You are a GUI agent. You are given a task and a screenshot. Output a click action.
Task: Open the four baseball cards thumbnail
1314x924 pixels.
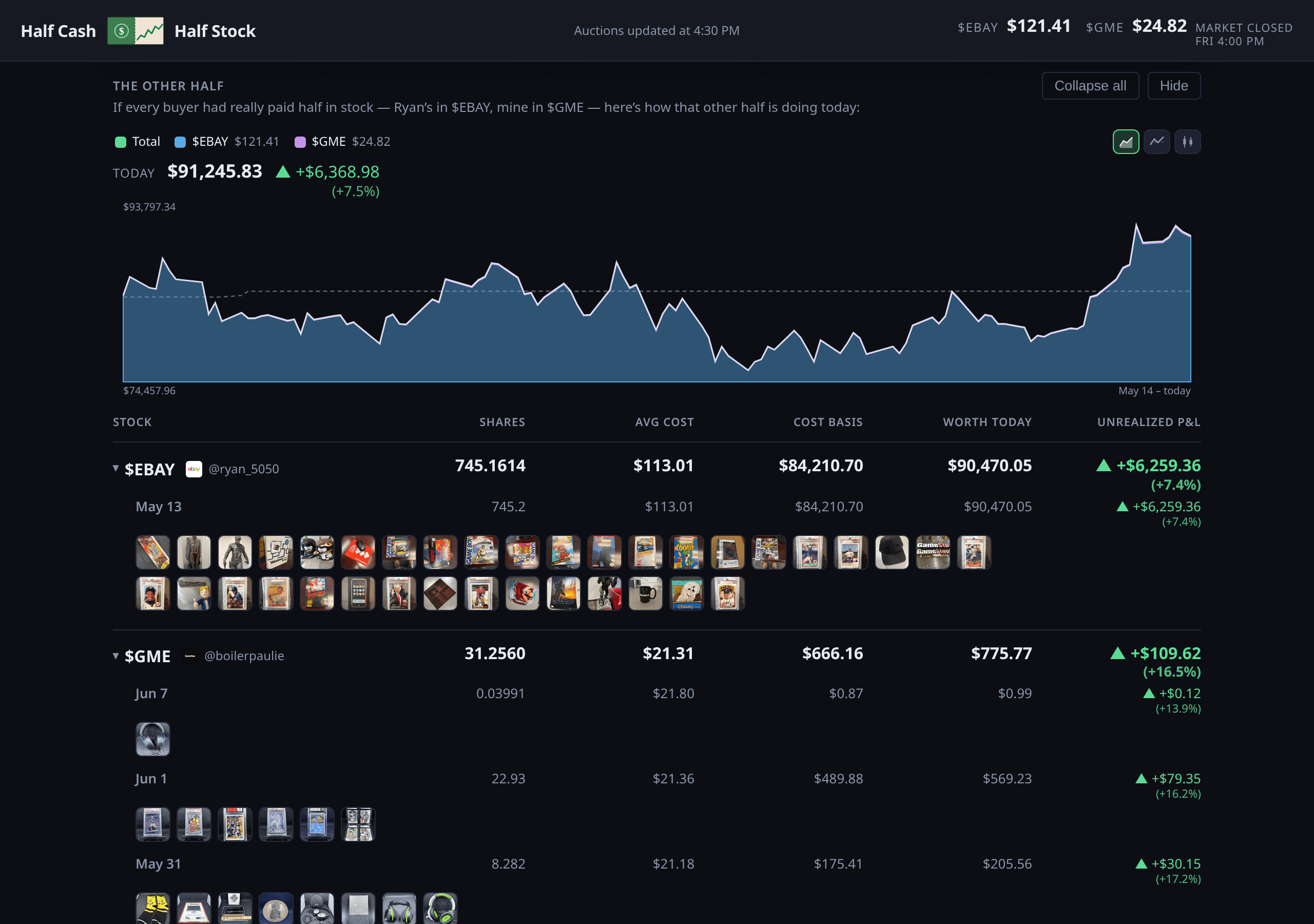pos(358,824)
